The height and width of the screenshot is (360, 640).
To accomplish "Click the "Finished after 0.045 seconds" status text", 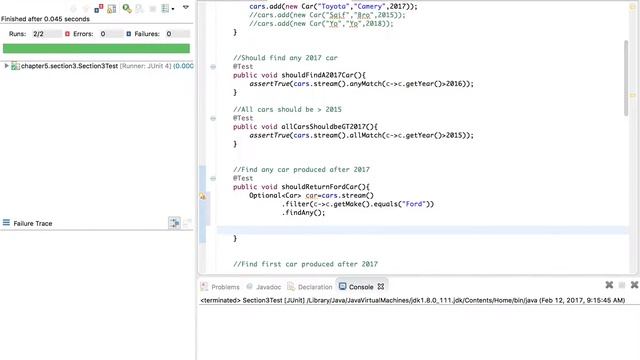I will 45,19.
